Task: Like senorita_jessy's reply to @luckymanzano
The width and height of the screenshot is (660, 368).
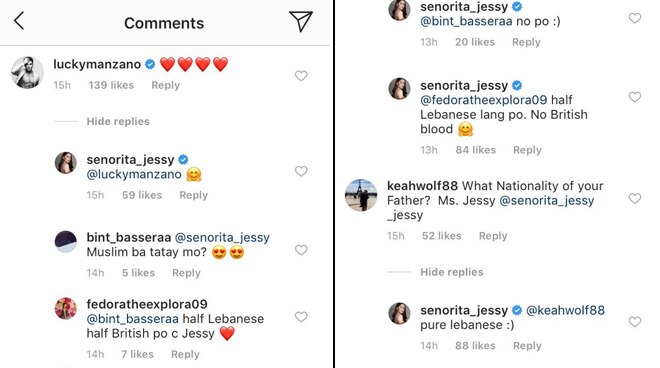Action: (x=301, y=171)
